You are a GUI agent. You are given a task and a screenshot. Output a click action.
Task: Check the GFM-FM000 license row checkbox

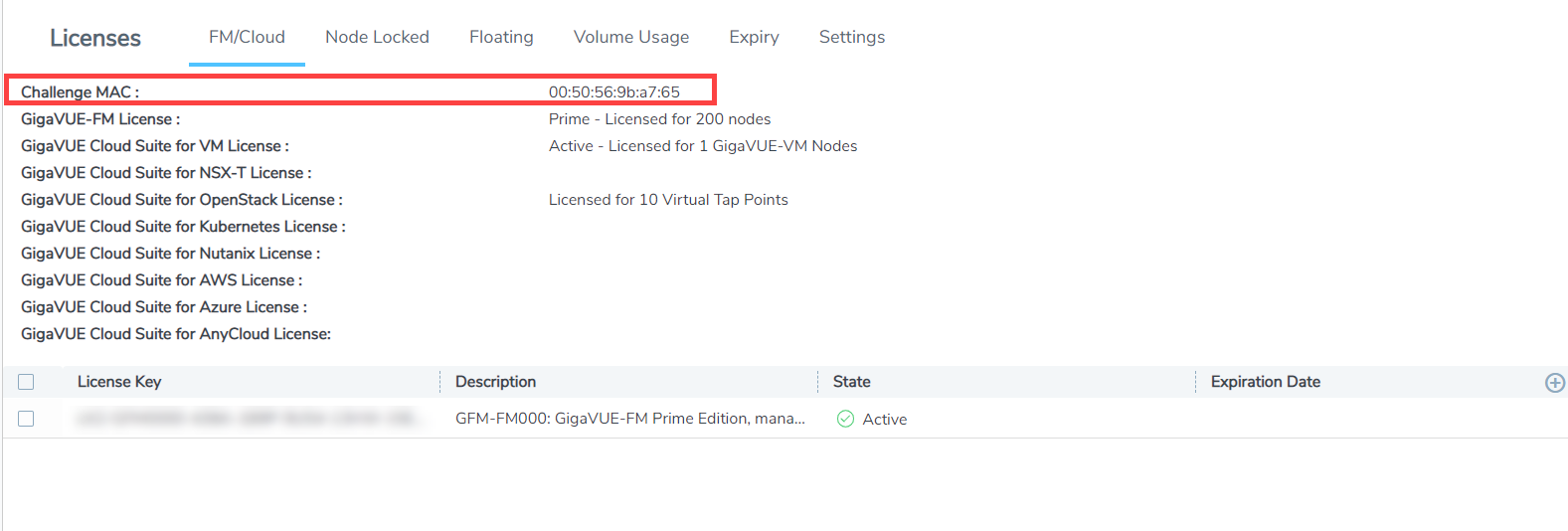[26, 419]
